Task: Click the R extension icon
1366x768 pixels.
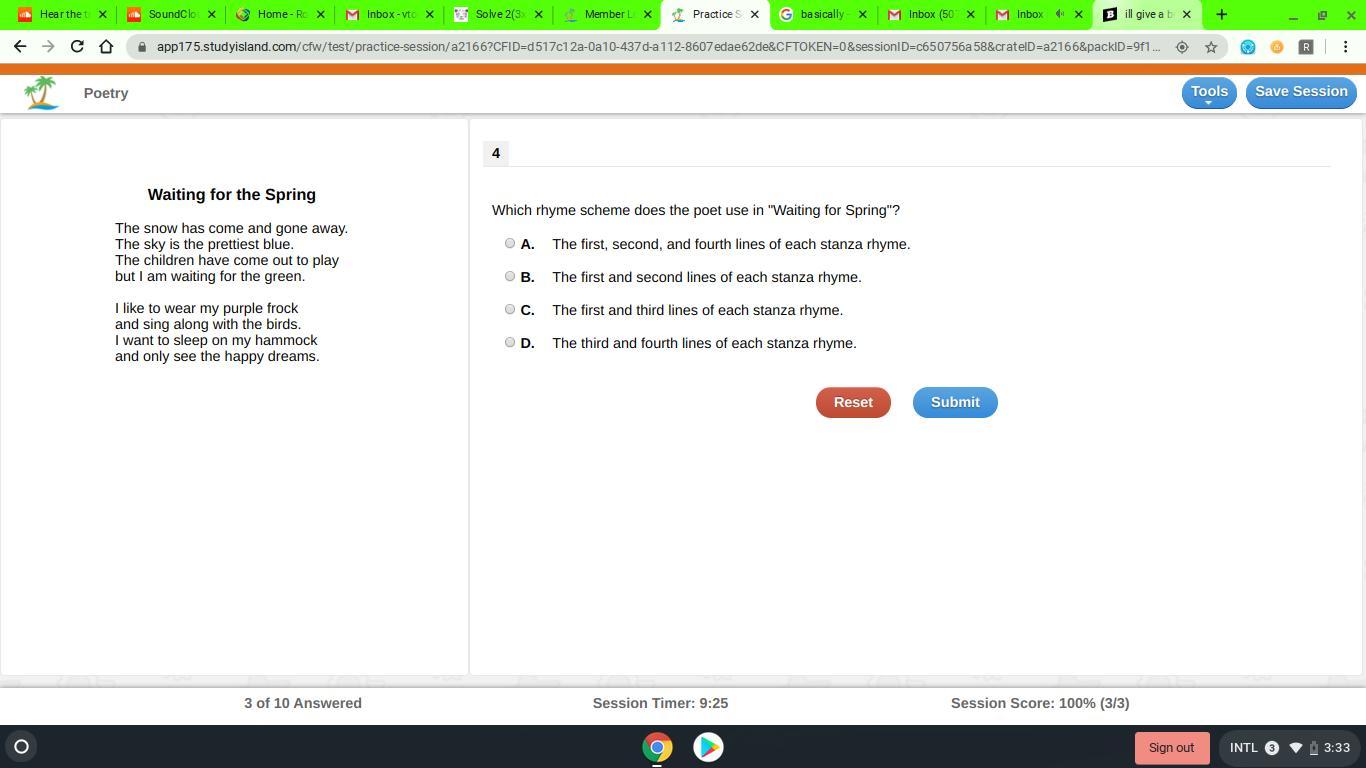Action: coord(1306,47)
